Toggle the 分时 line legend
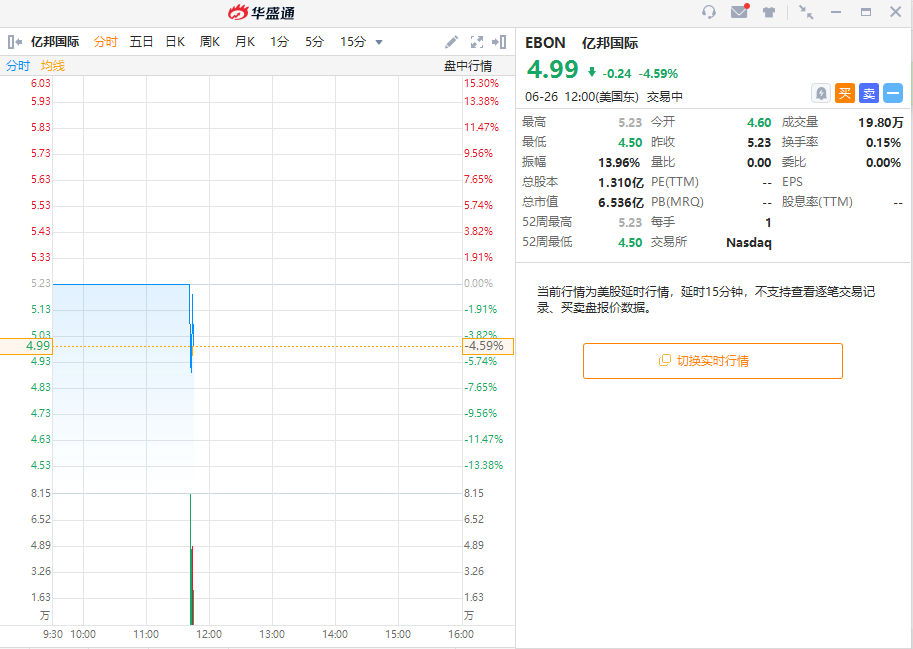The height and width of the screenshot is (649, 913). point(18,66)
